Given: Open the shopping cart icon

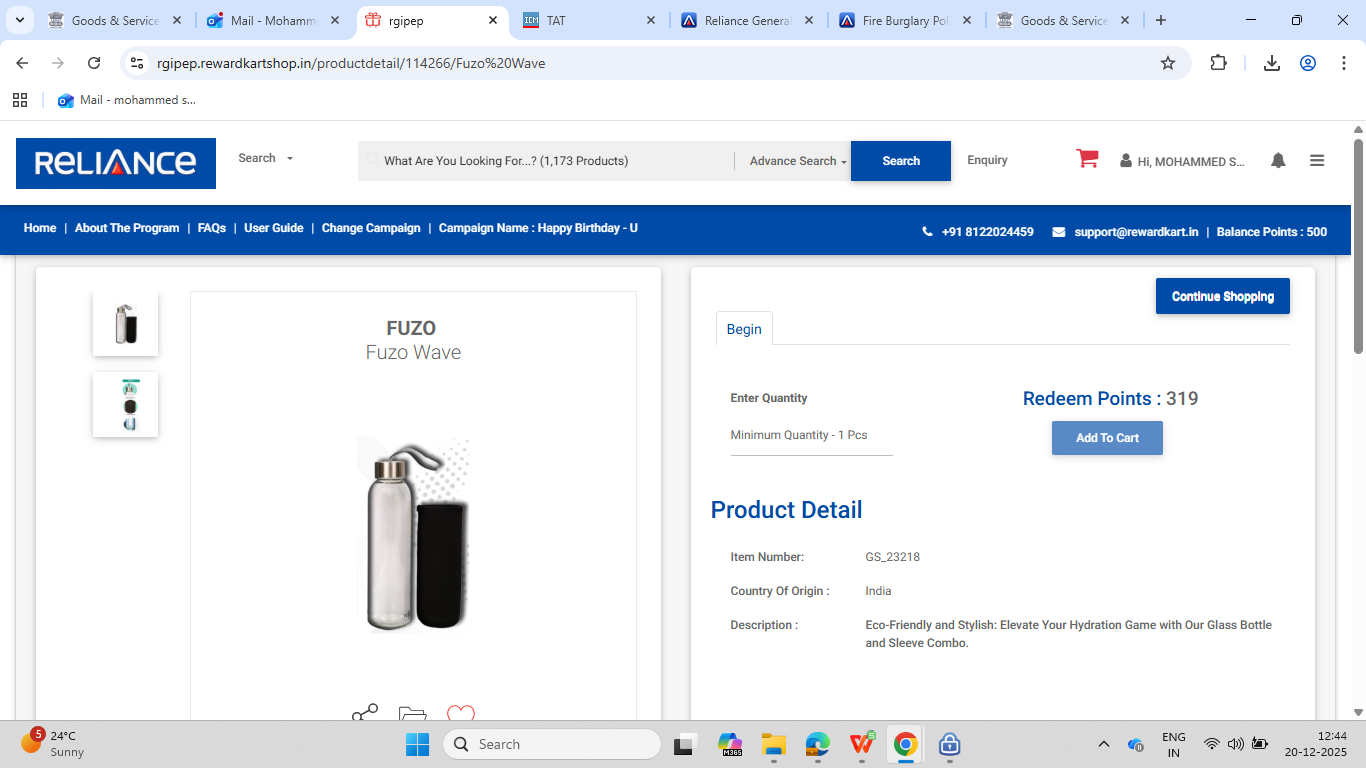Looking at the screenshot, I should pyautogui.click(x=1087, y=159).
